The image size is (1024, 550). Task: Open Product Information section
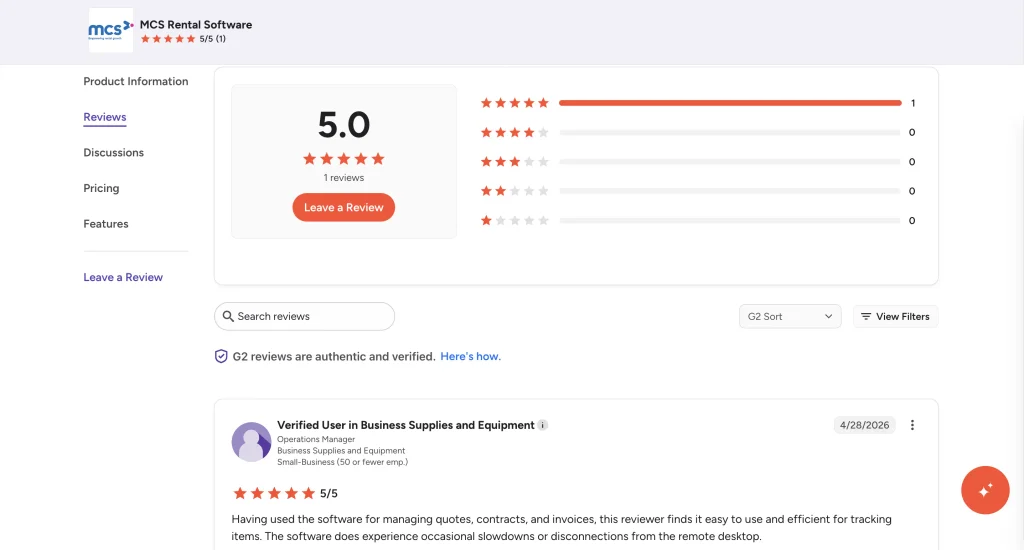tap(136, 81)
